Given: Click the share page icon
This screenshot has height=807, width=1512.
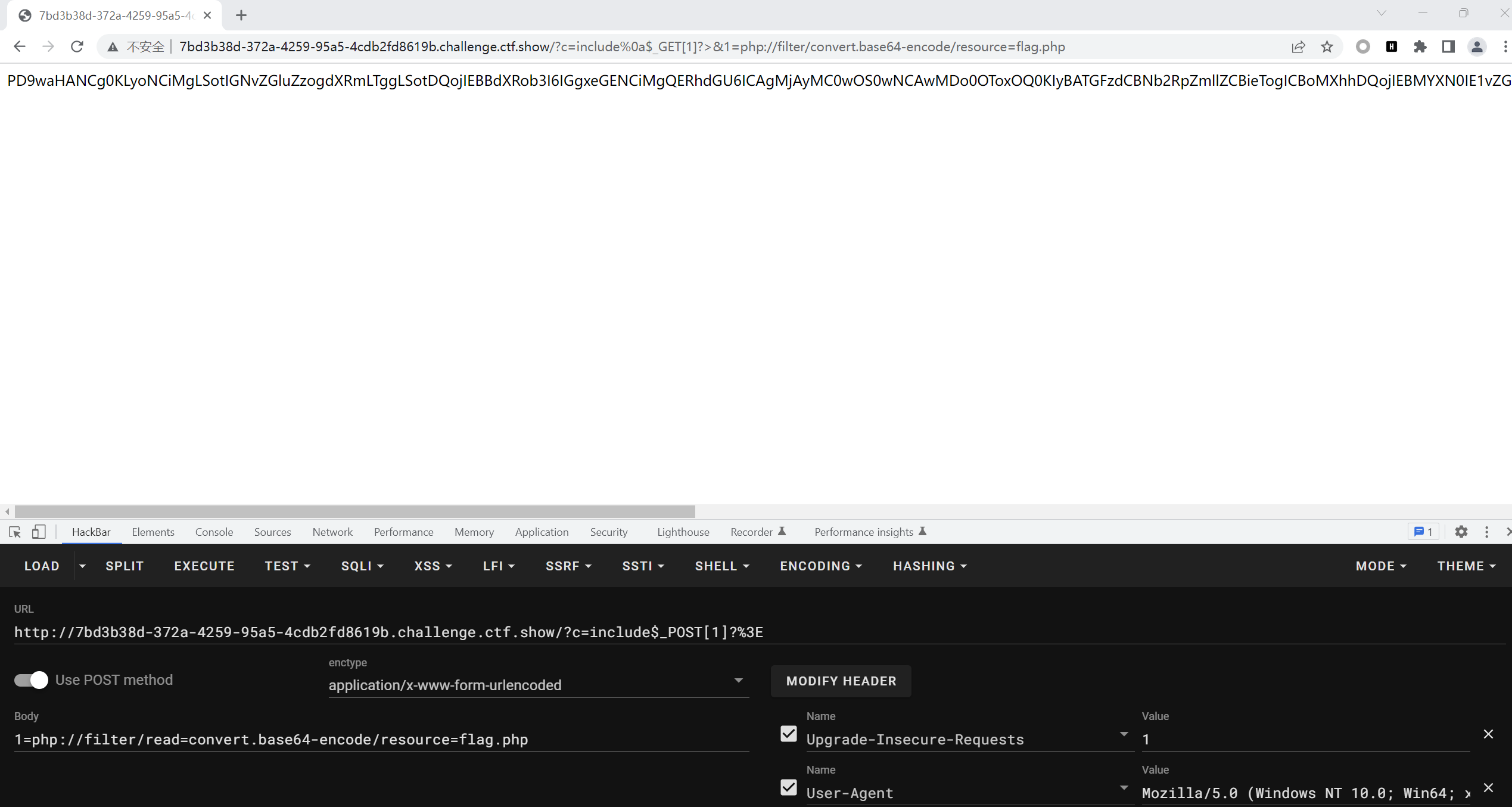Looking at the screenshot, I should pos(1298,46).
